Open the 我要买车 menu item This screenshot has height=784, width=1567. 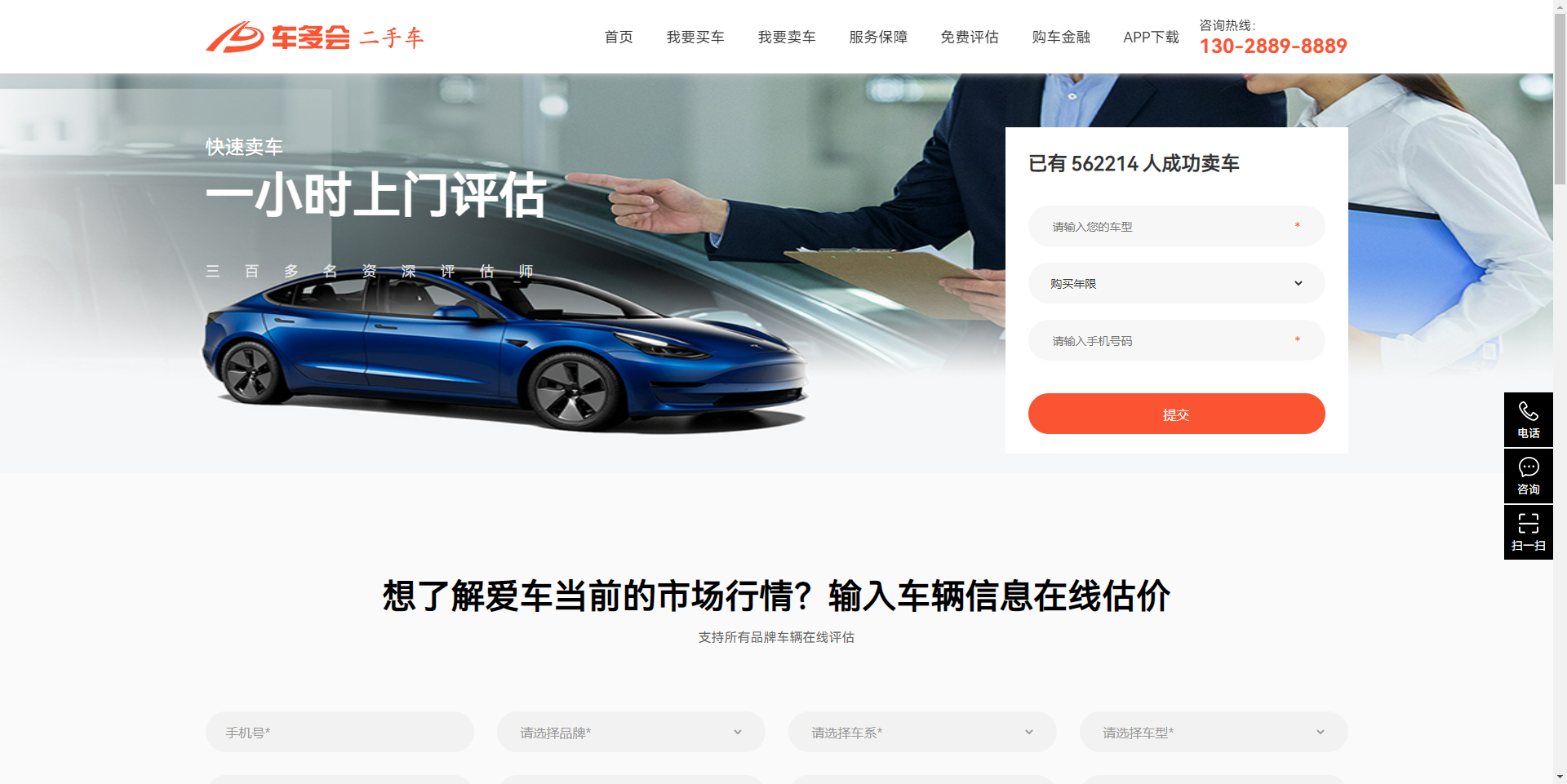click(x=695, y=37)
